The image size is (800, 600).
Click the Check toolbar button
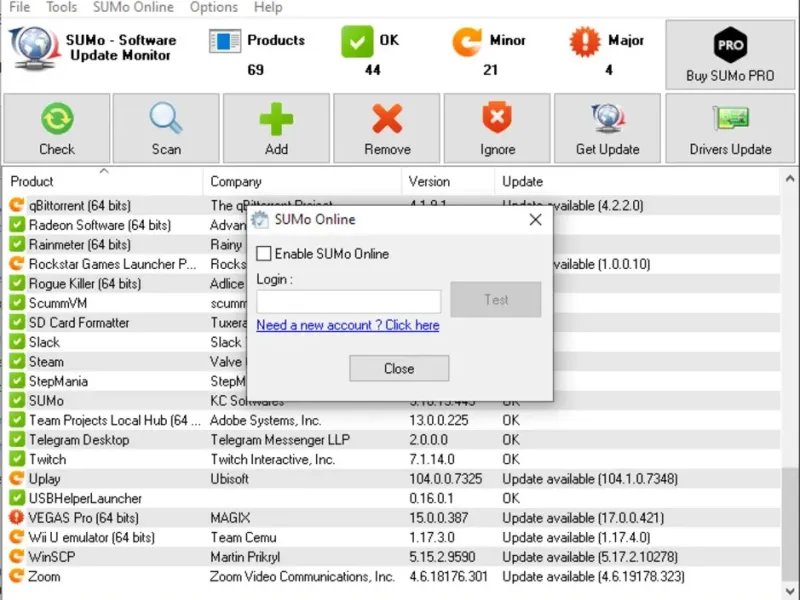(57, 129)
